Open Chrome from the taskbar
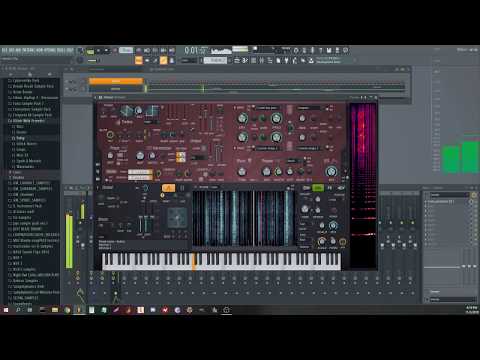This screenshot has height=360, width=480. pos(67,310)
